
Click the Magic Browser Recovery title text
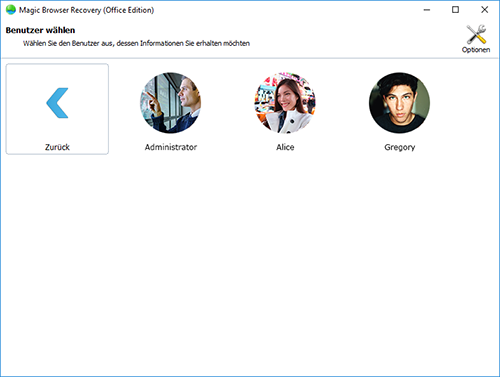86,10
